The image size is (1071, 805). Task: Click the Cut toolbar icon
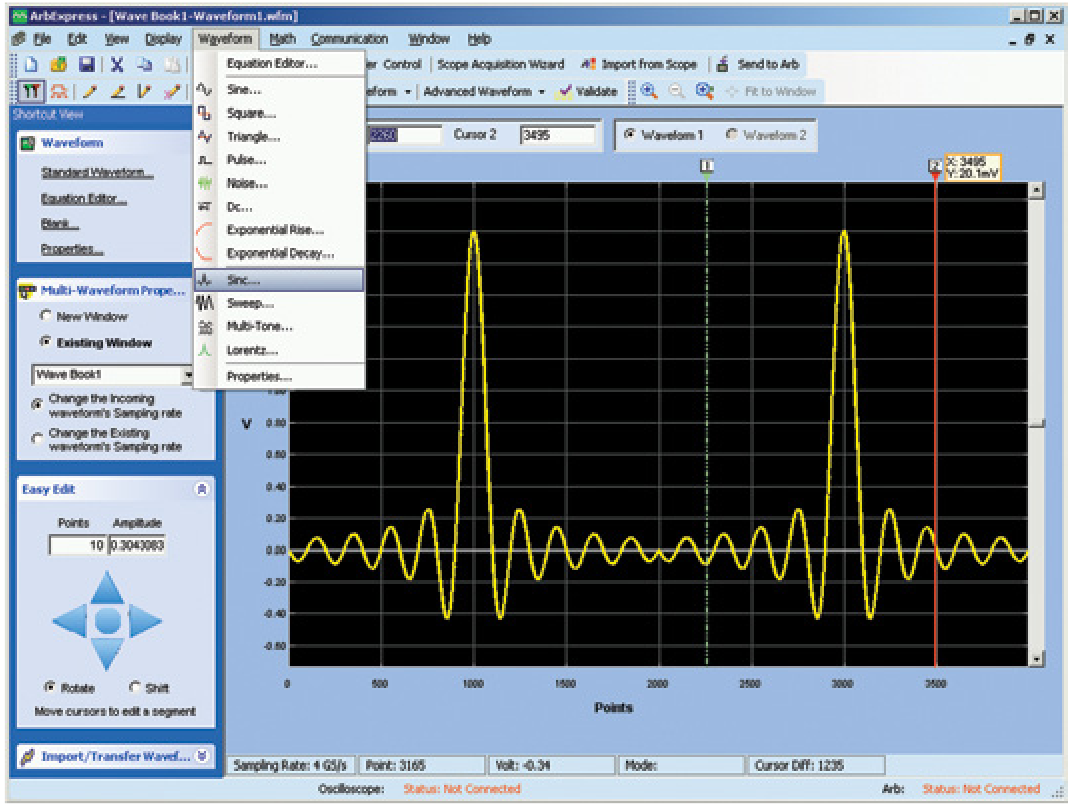(x=118, y=65)
